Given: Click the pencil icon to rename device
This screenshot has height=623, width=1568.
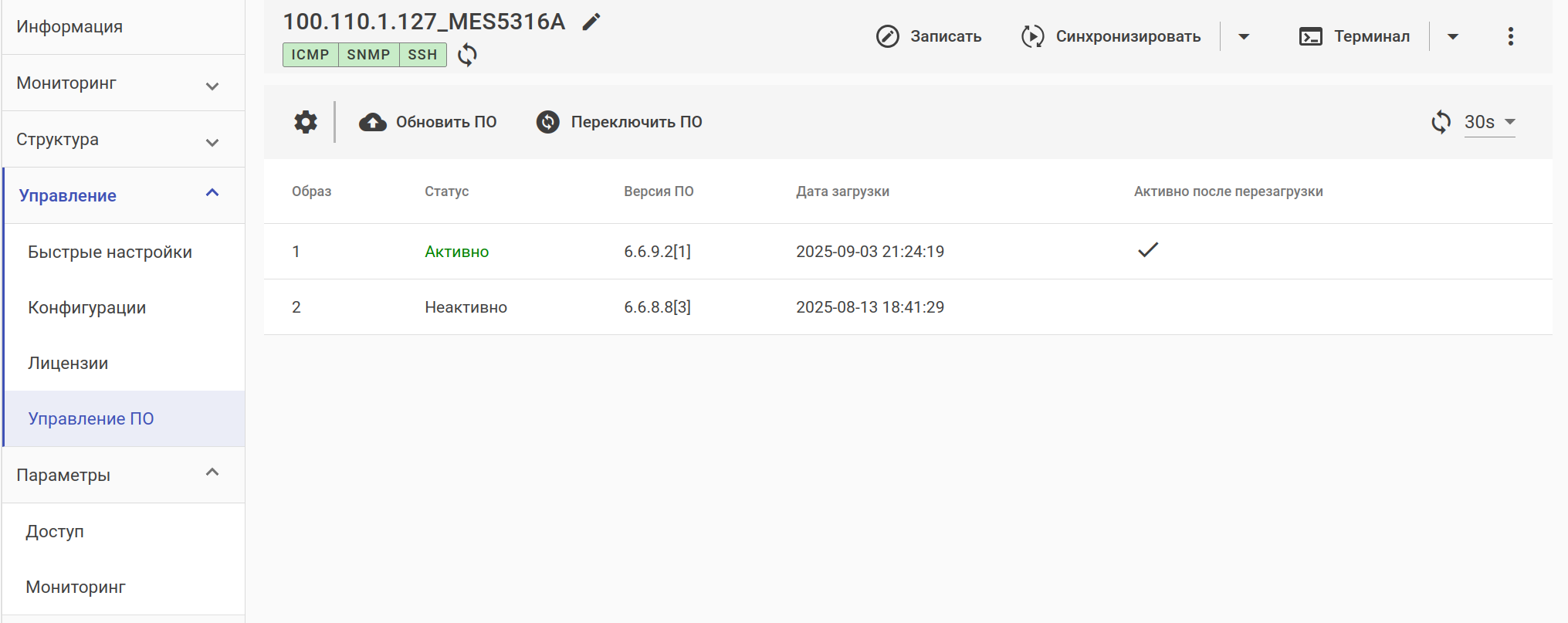Looking at the screenshot, I should point(591,22).
